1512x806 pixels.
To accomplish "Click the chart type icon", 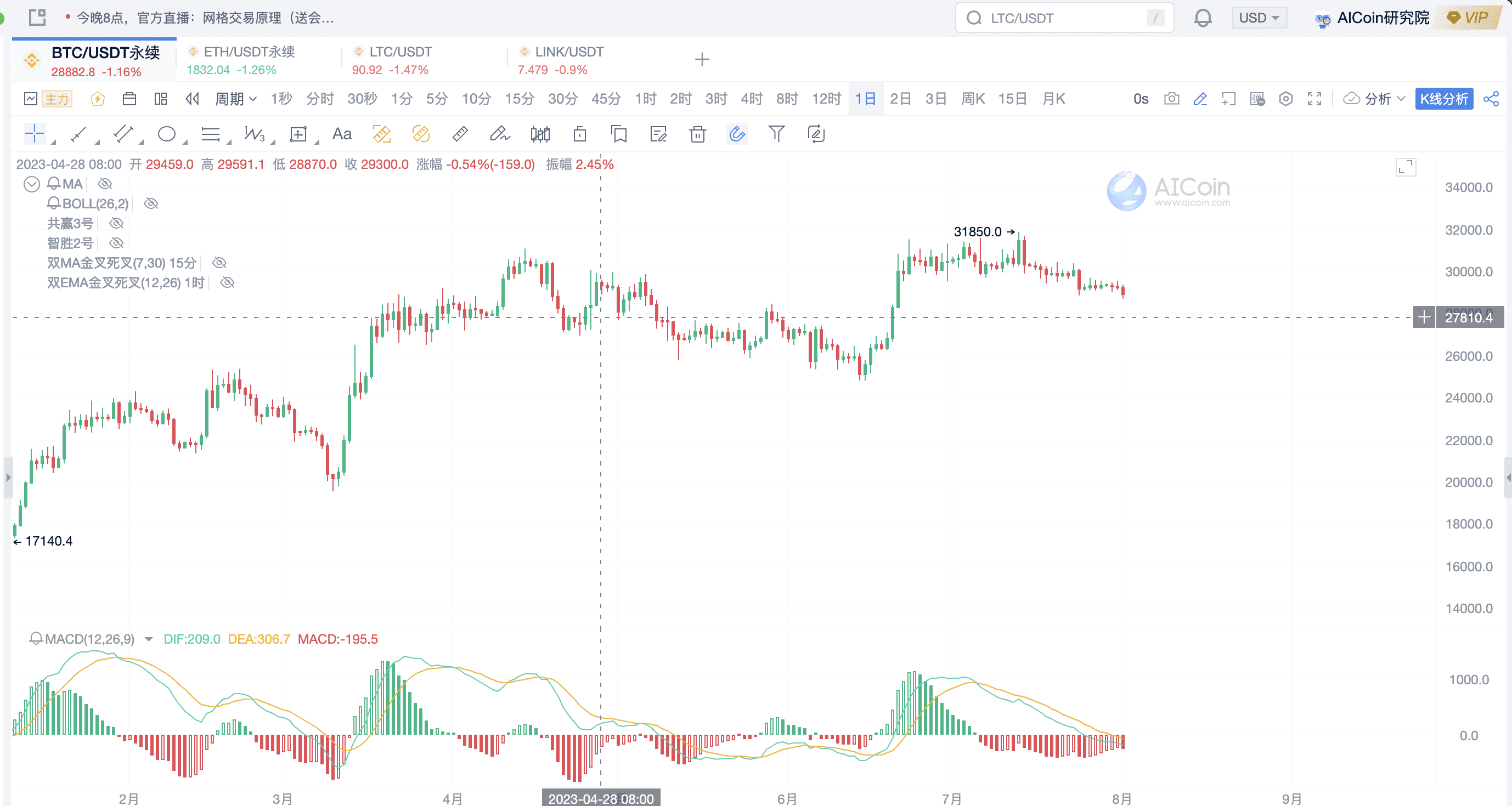I will click(31, 99).
